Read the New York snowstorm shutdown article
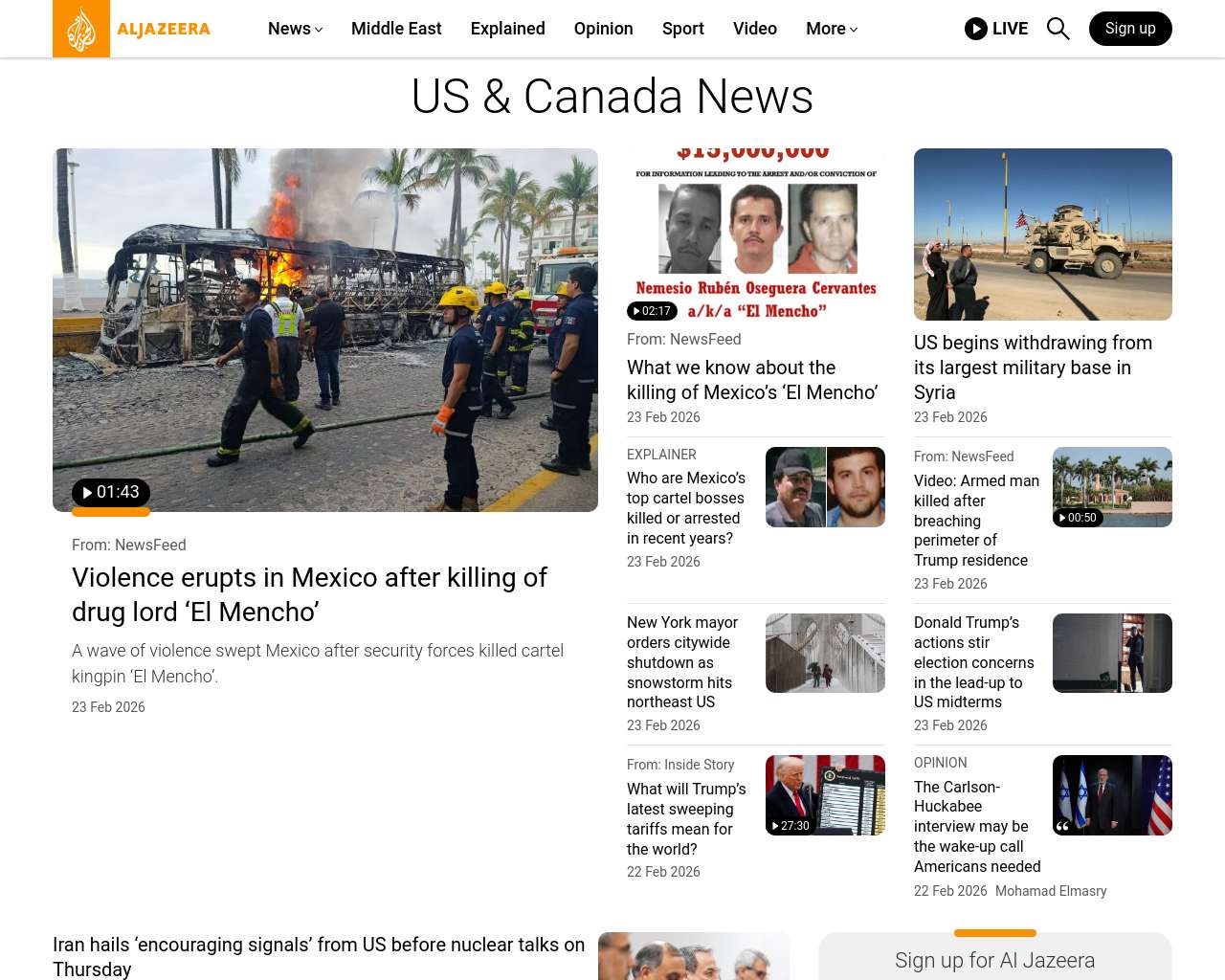The width and height of the screenshot is (1225, 980). 682,662
